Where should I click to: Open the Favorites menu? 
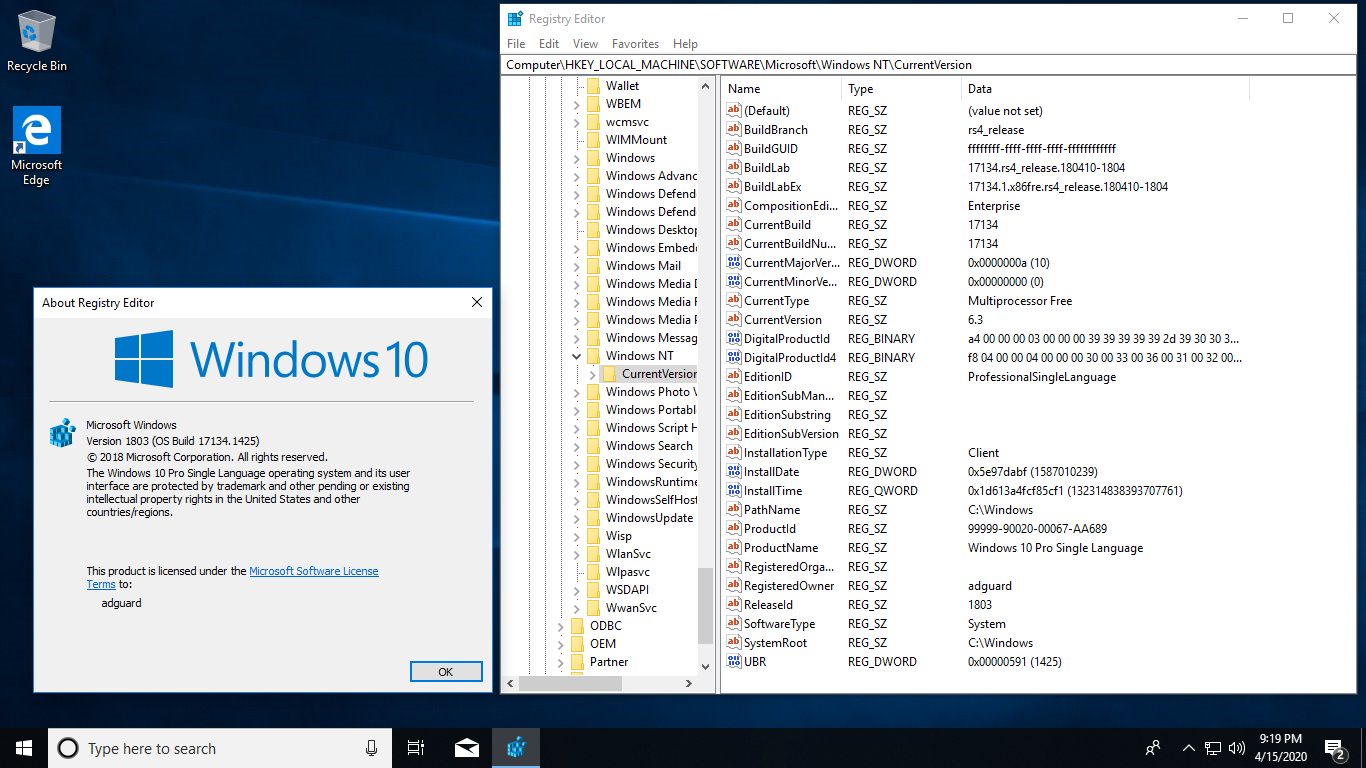(635, 44)
